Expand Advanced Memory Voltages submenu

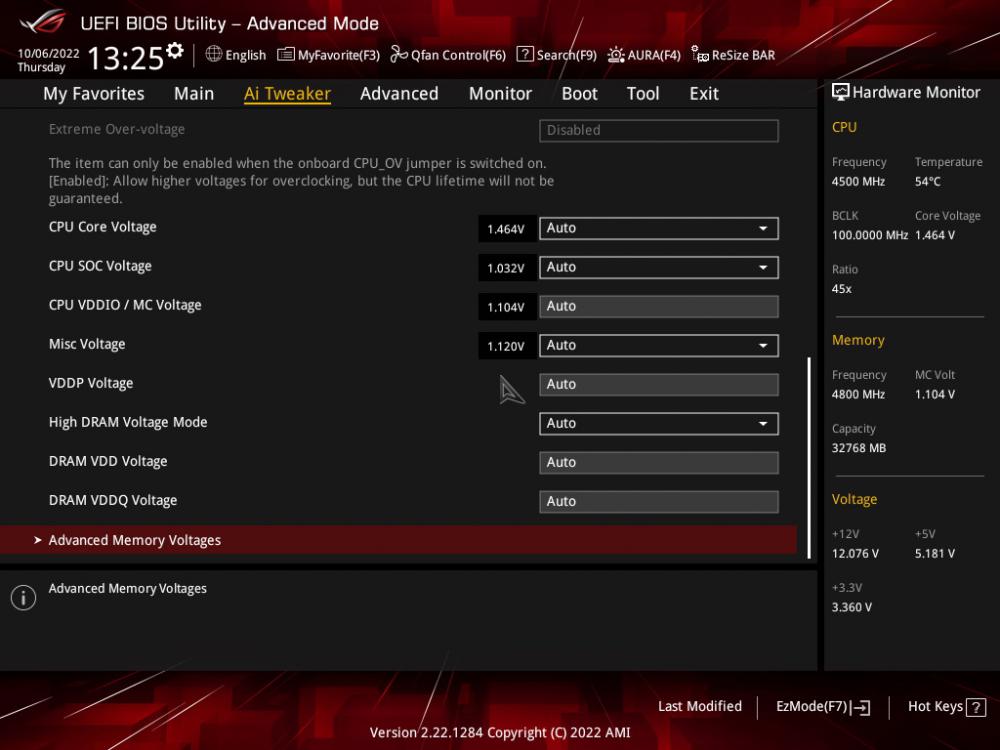click(399, 540)
